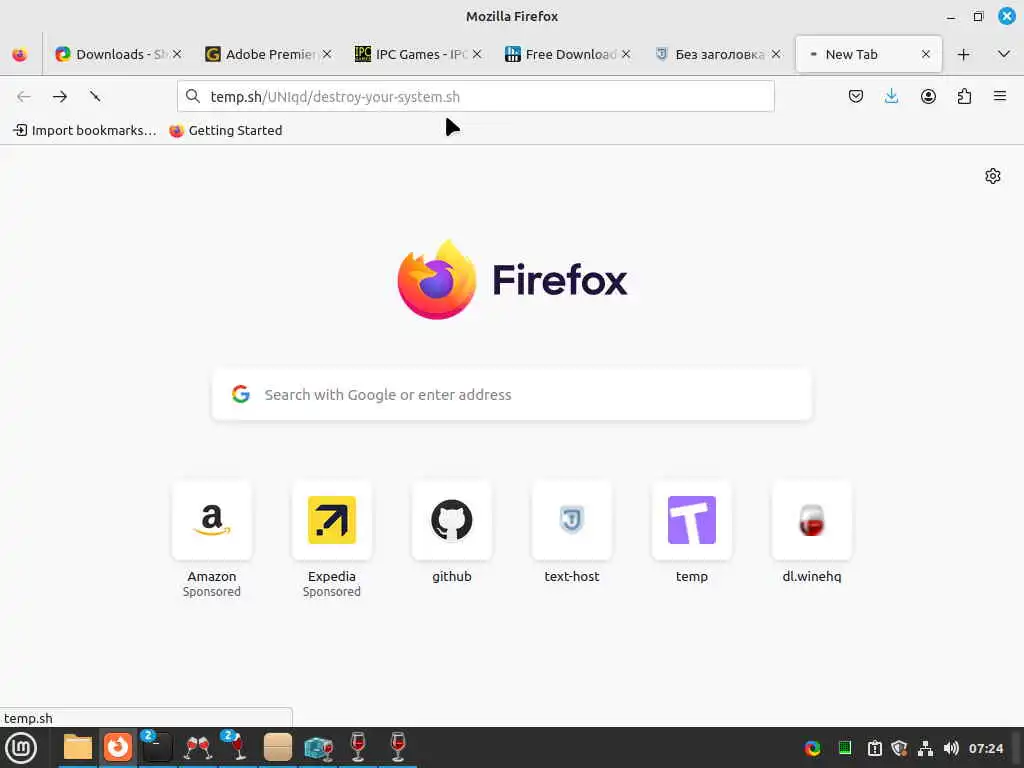Screen dimensions: 1024x768
Task: Stop page loading with the X button
Action: (x=95, y=97)
